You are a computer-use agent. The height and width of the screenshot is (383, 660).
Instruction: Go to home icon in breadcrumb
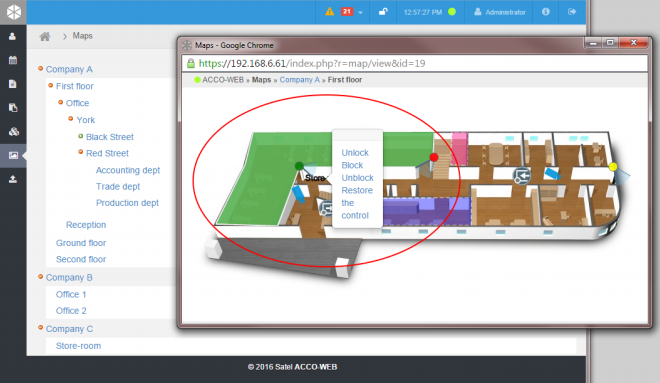45,36
